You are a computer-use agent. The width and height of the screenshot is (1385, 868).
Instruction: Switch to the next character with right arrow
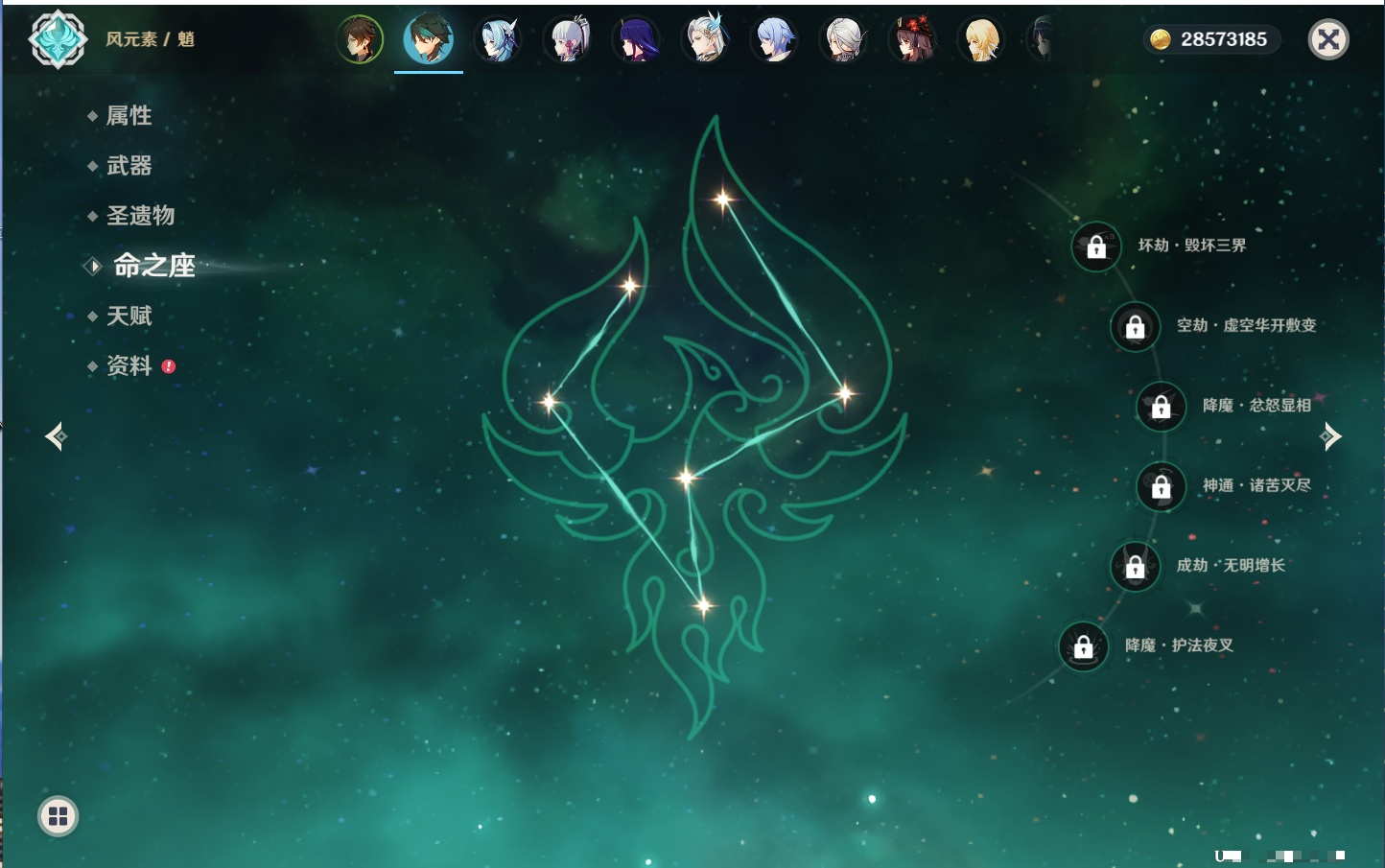[x=1330, y=437]
